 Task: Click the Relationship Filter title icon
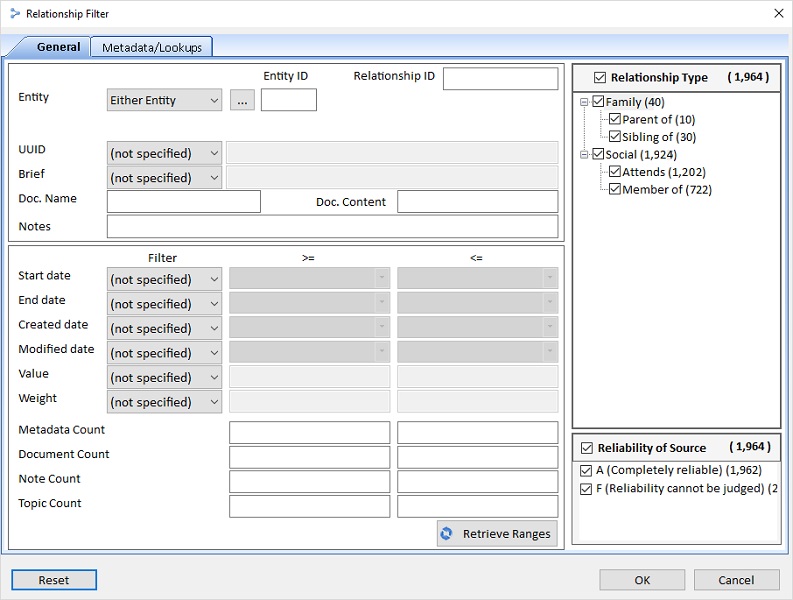pyautogui.click(x=15, y=14)
